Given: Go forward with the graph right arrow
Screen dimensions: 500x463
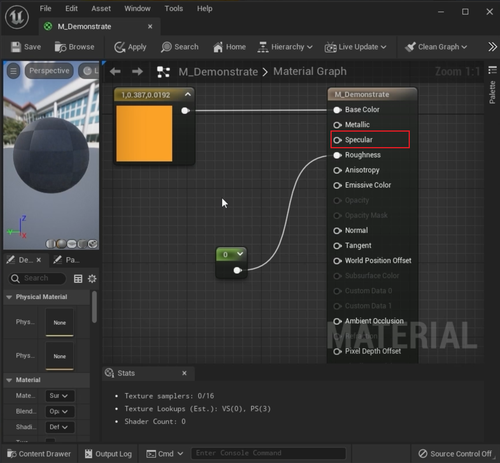Looking at the screenshot, I should 137,71.
